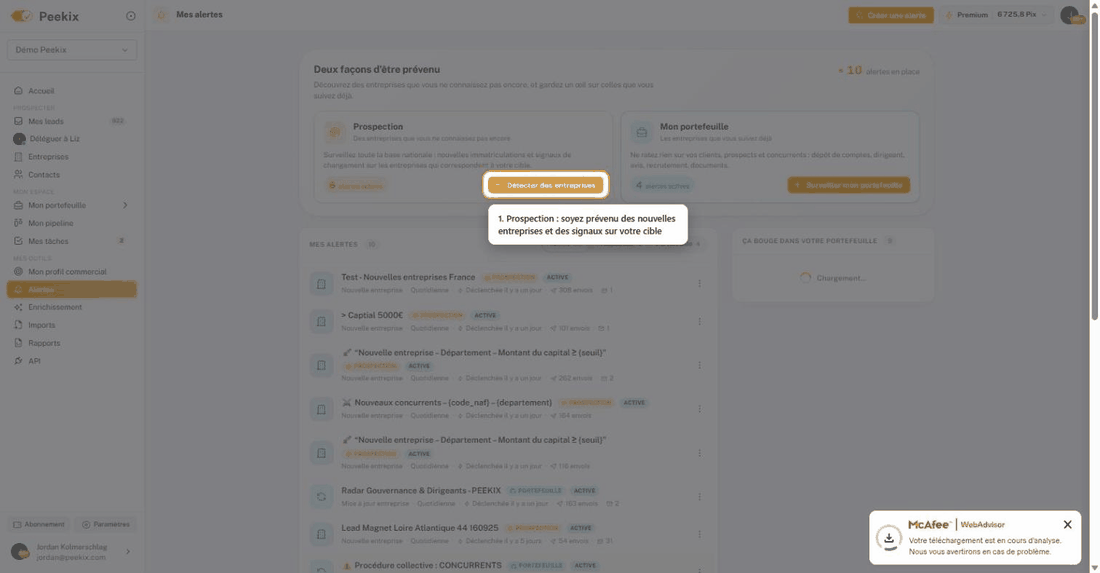The width and height of the screenshot is (1100, 573).
Task: Click the building icon of > Captial 5000€ alert
Action: (321, 321)
